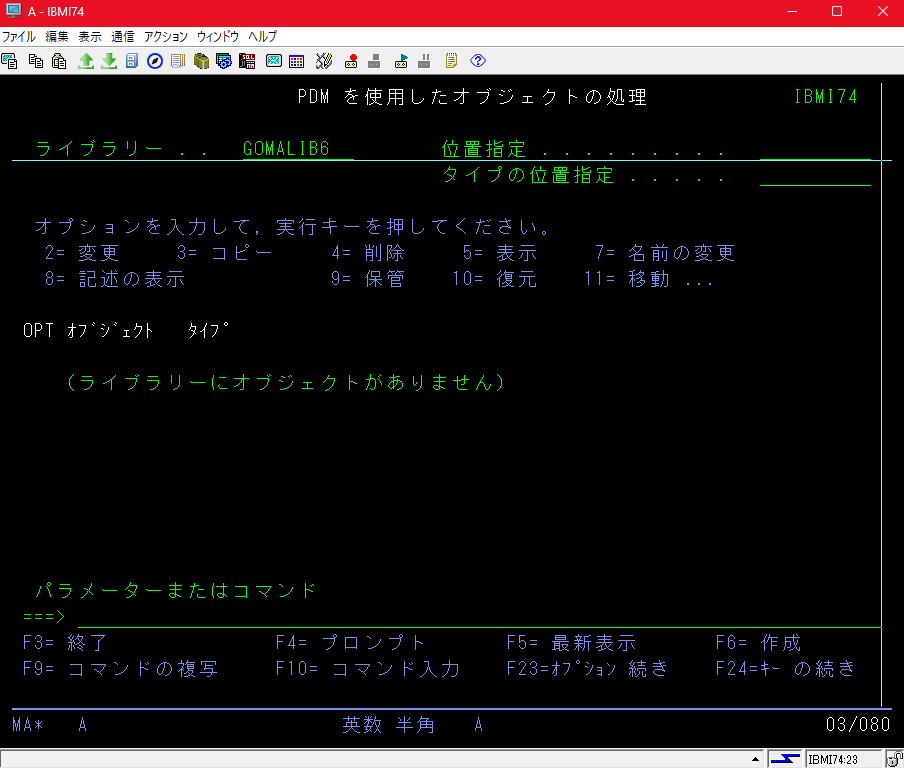The image size is (904, 768).
Task: Click the print screen toolbar icon
Action: tap(9, 61)
